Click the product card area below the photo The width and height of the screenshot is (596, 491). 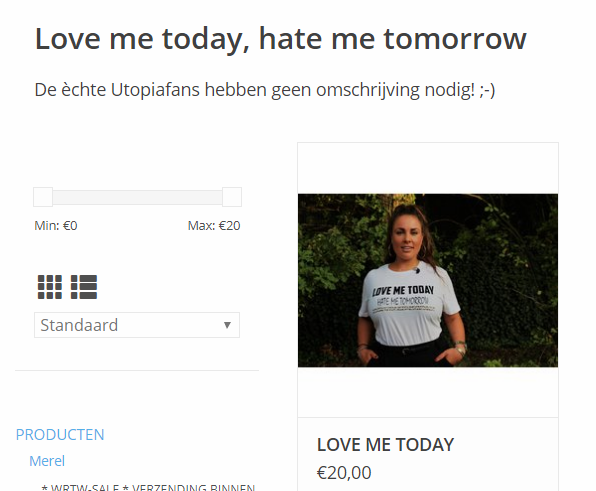pos(428,392)
